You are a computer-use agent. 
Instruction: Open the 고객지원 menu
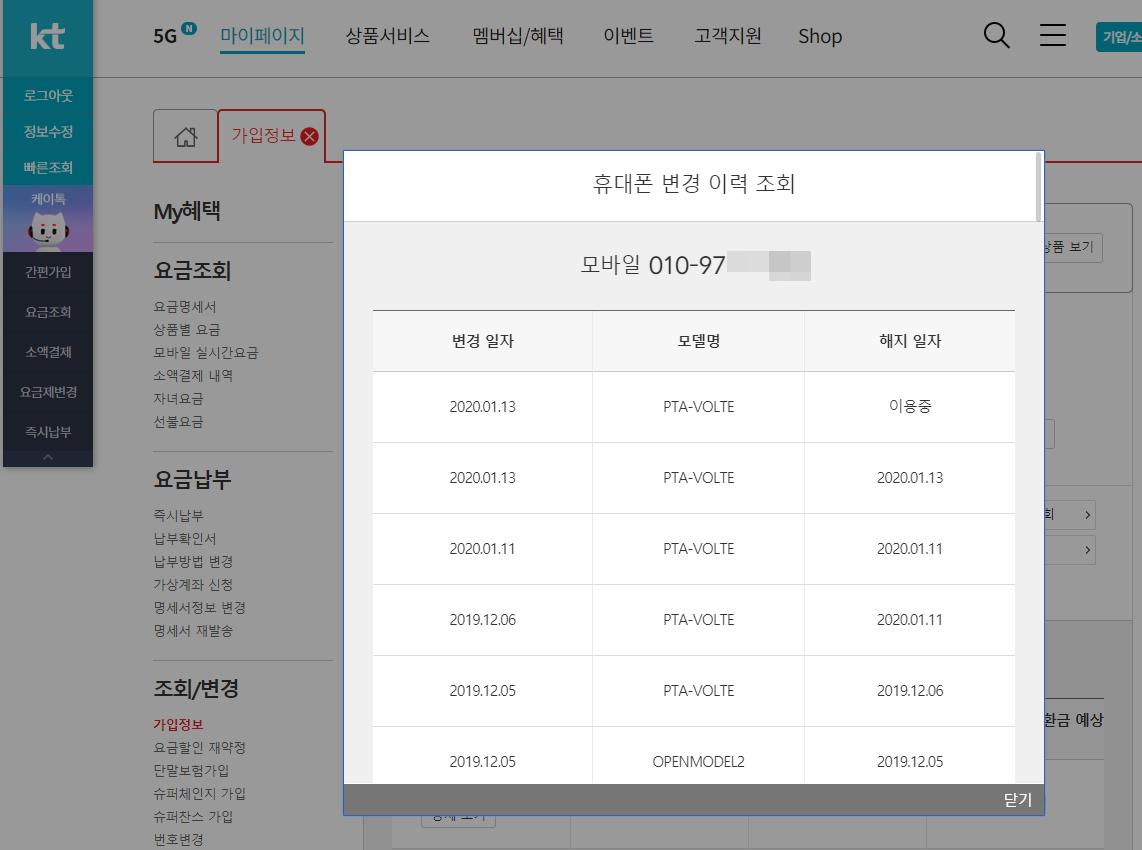coord(728,36)
